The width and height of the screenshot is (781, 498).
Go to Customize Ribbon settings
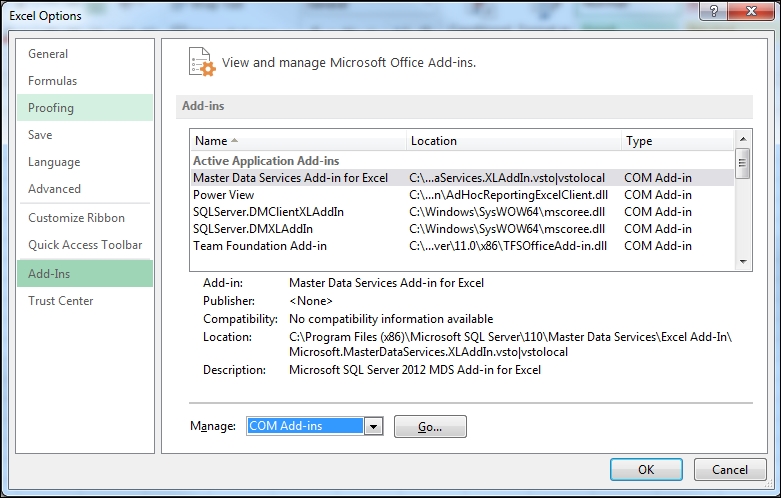click(85, 218)
